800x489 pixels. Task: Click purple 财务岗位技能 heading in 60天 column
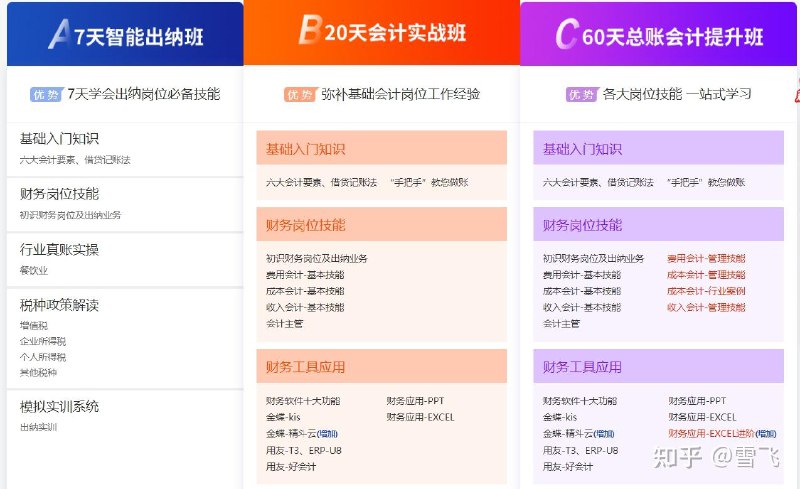pyautogui.click(x=659, y=224)
